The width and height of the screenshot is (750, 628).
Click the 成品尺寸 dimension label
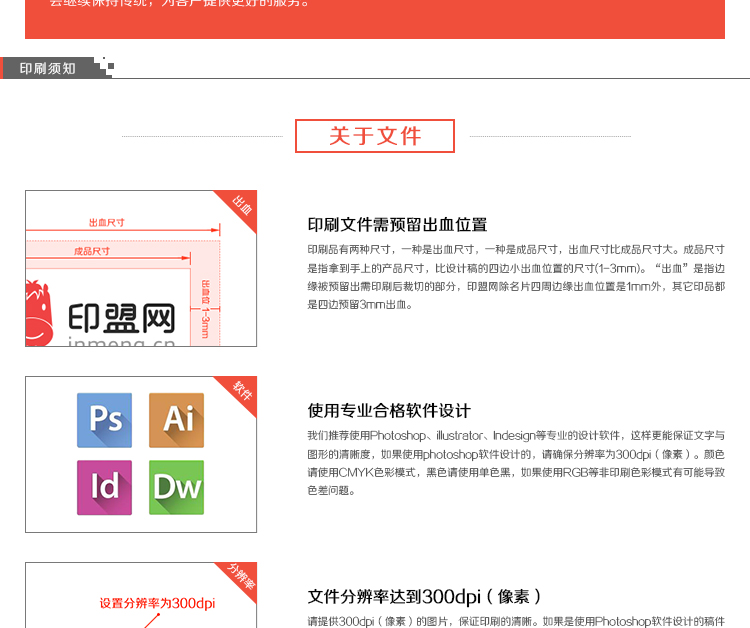click(x=92, y=251)
